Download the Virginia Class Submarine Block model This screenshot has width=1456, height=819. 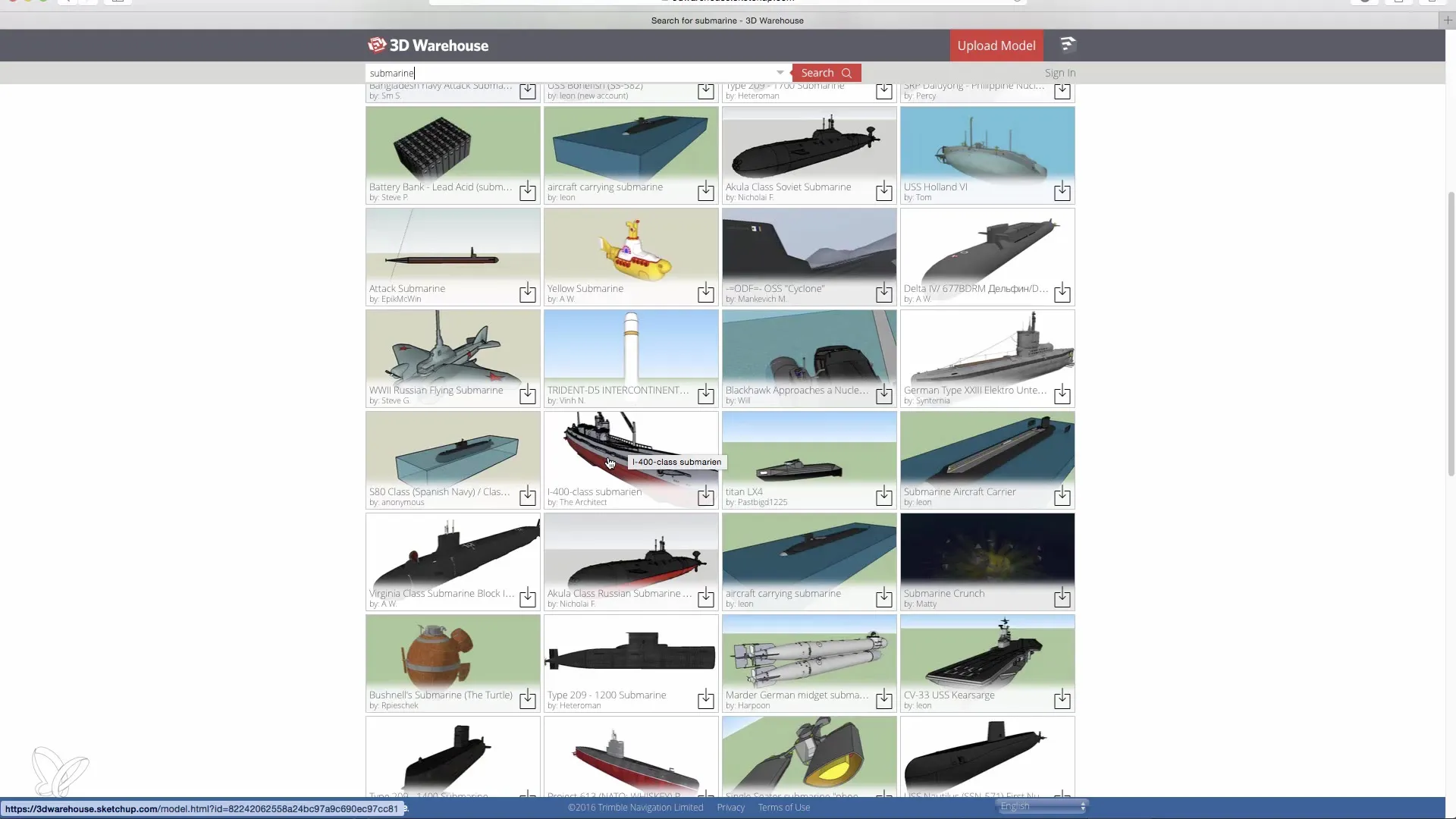pyautogui.click(x=528, y=598)
